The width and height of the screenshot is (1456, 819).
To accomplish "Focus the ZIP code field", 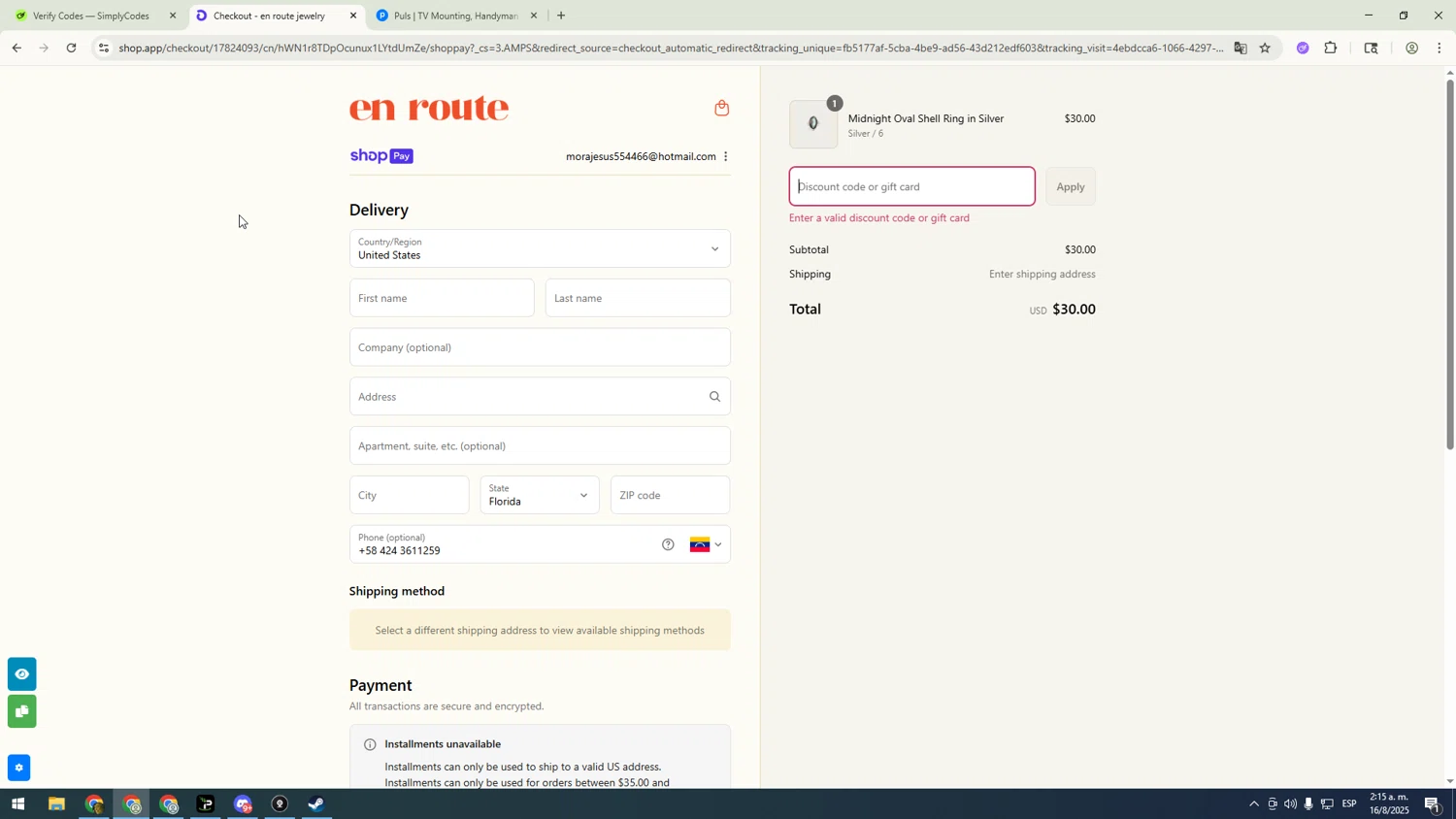I will 671,495.
